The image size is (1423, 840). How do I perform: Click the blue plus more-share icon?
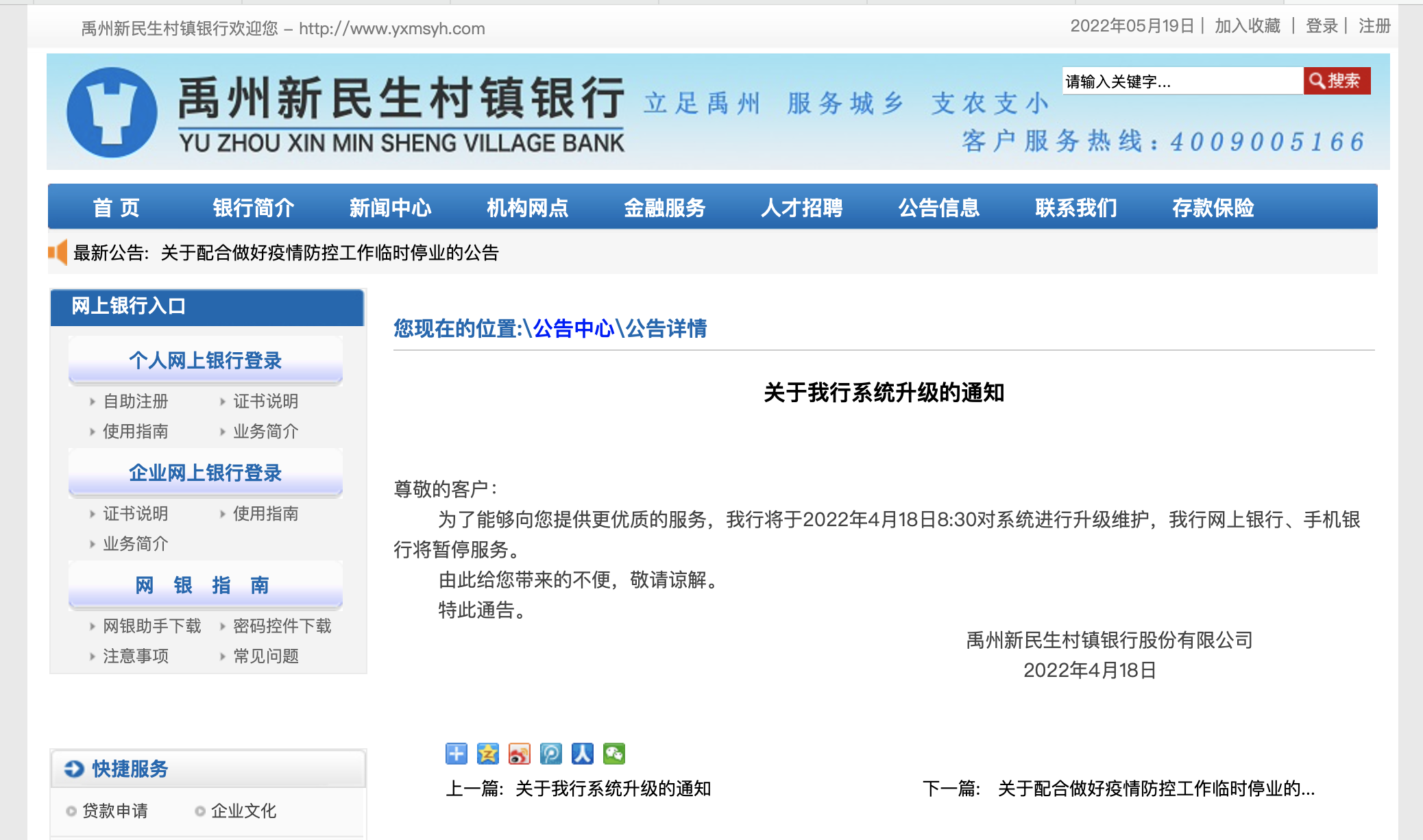coord(456,754)
